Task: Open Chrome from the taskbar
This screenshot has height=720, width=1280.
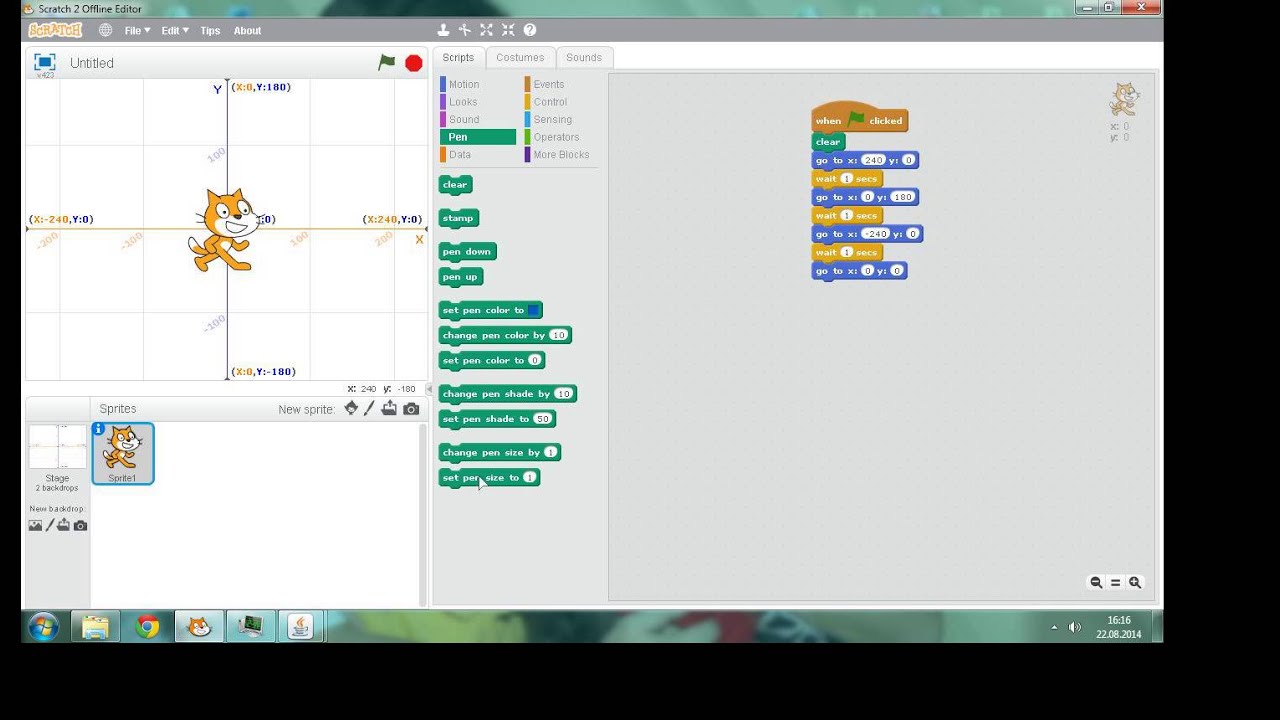Action: pyautogui.click(x=148, y=627)
